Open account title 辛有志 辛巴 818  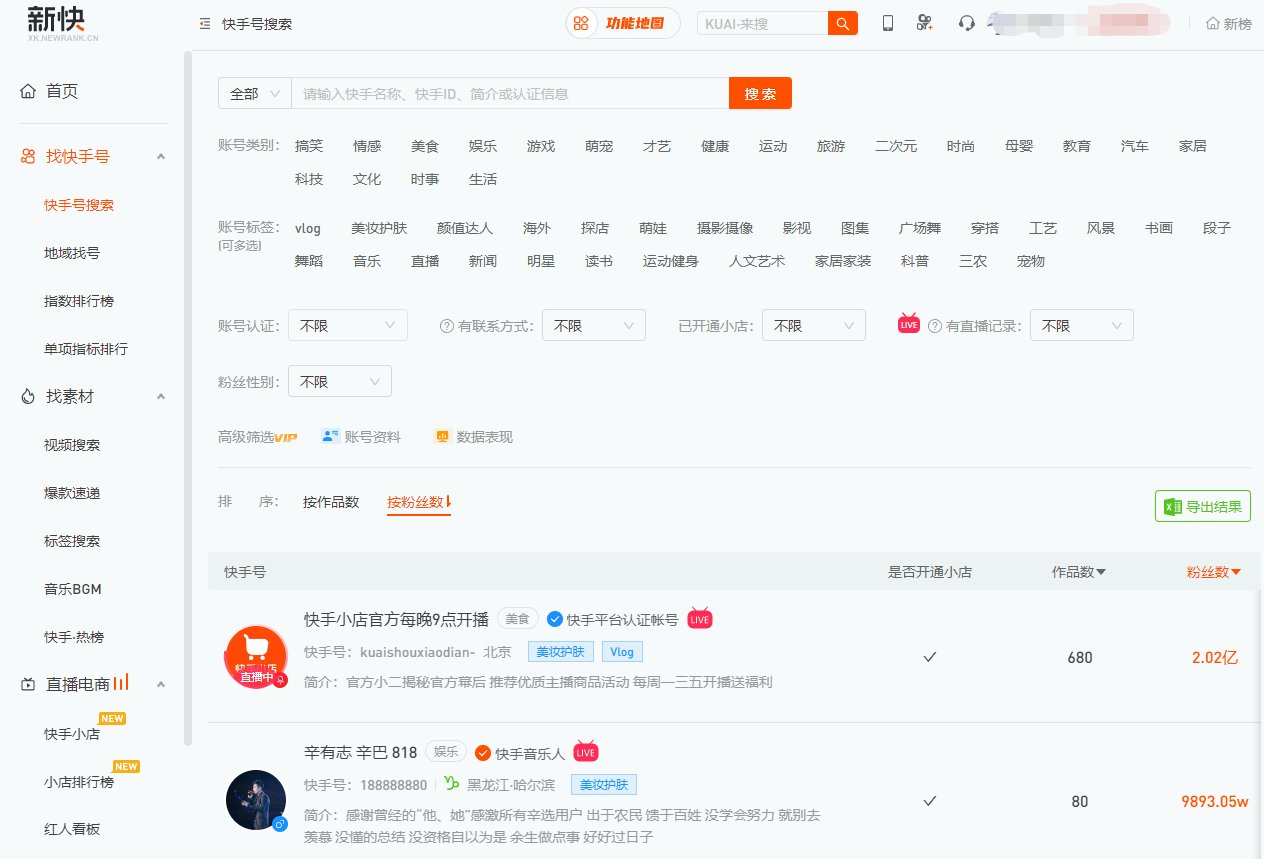(360, 752)
